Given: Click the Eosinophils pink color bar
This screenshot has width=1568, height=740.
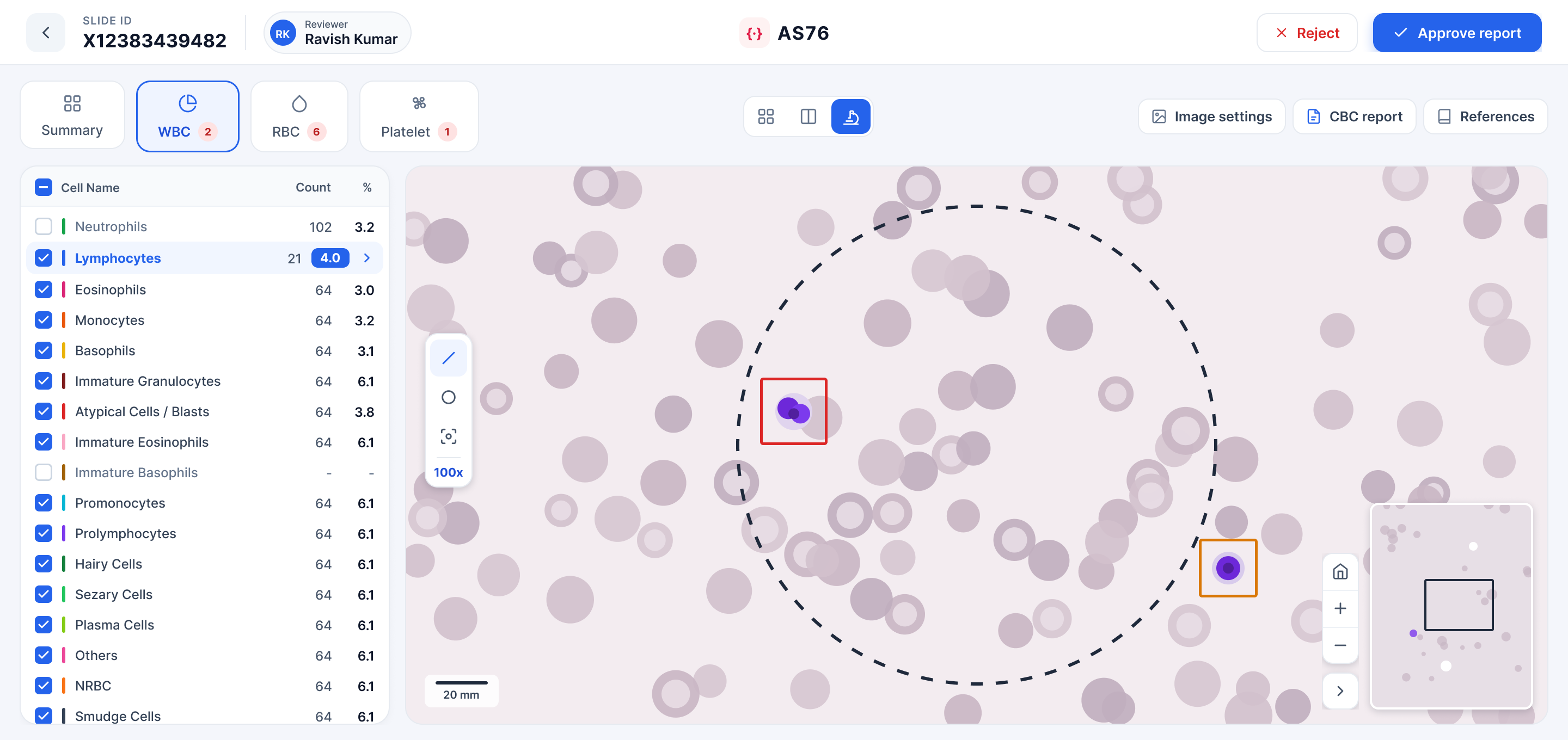Looking at the screenshot, I should (x=63, y=289).
